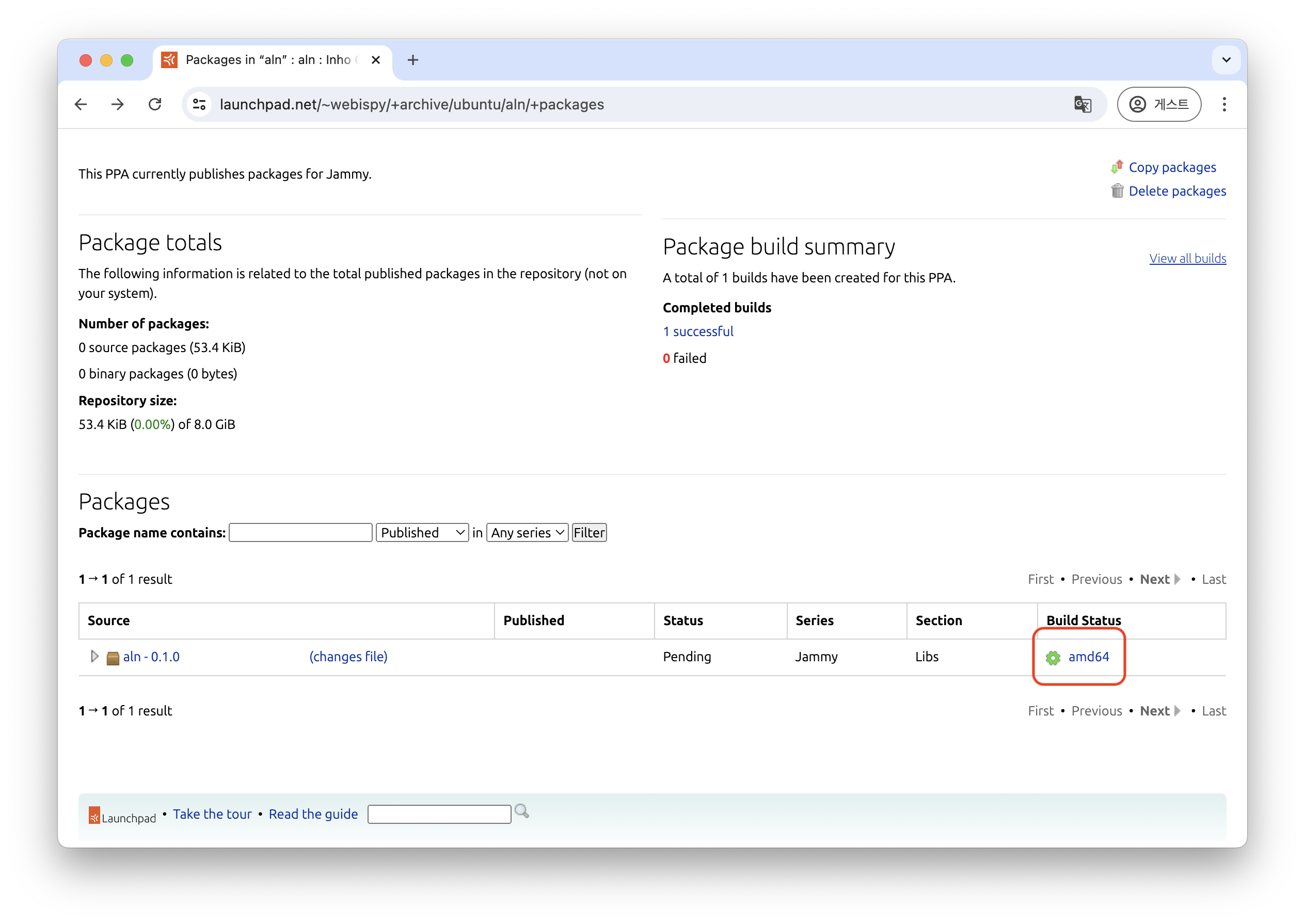Image resolution: width=1305 pixels, height=924 pixels.
Task: Open the View all builds link
Action: tap(1187, 258)
